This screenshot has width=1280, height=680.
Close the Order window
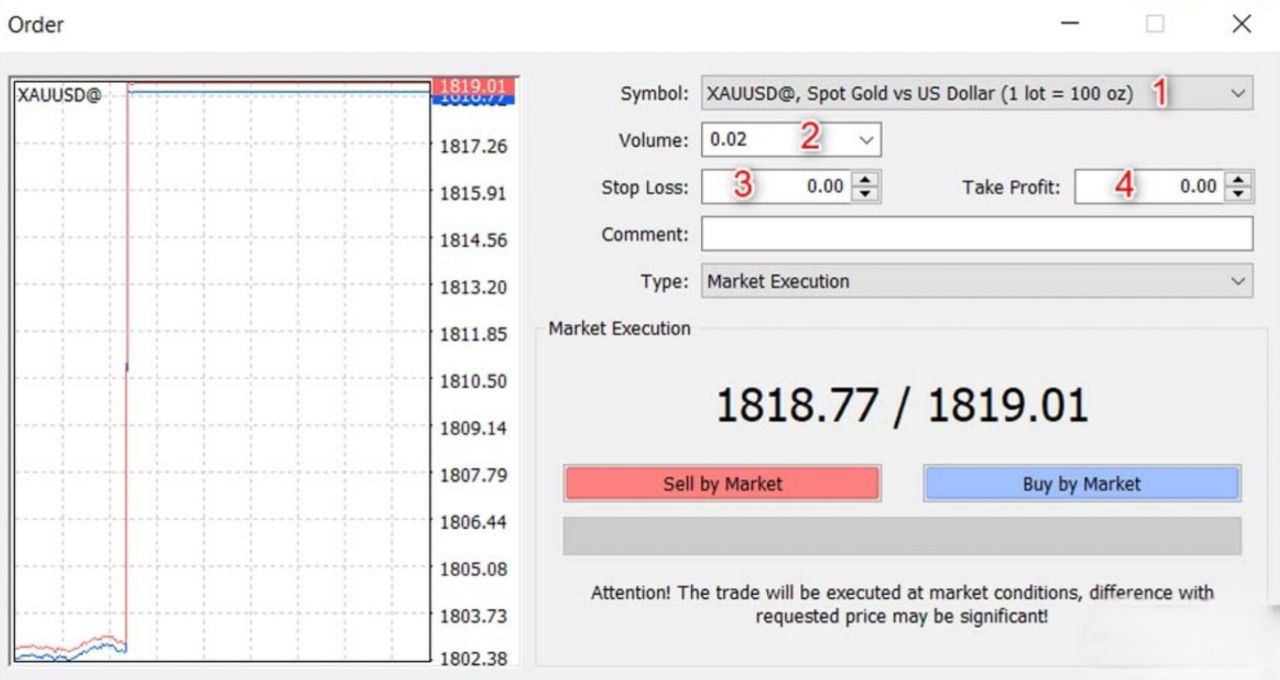coord(1241,24)
